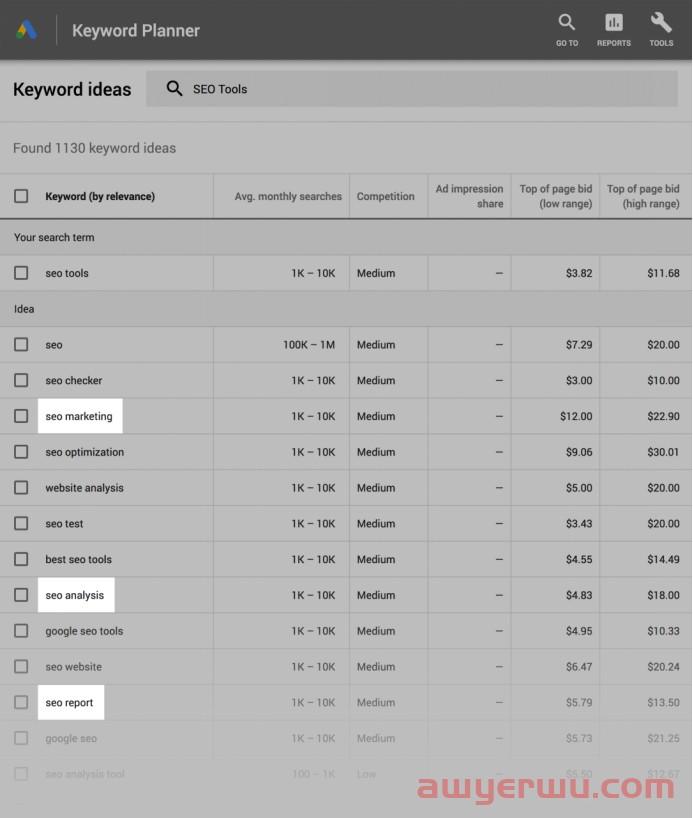693x818 pixels.
Task: Click Top of page bid (low range) header
Action: (x=555, y=196)
